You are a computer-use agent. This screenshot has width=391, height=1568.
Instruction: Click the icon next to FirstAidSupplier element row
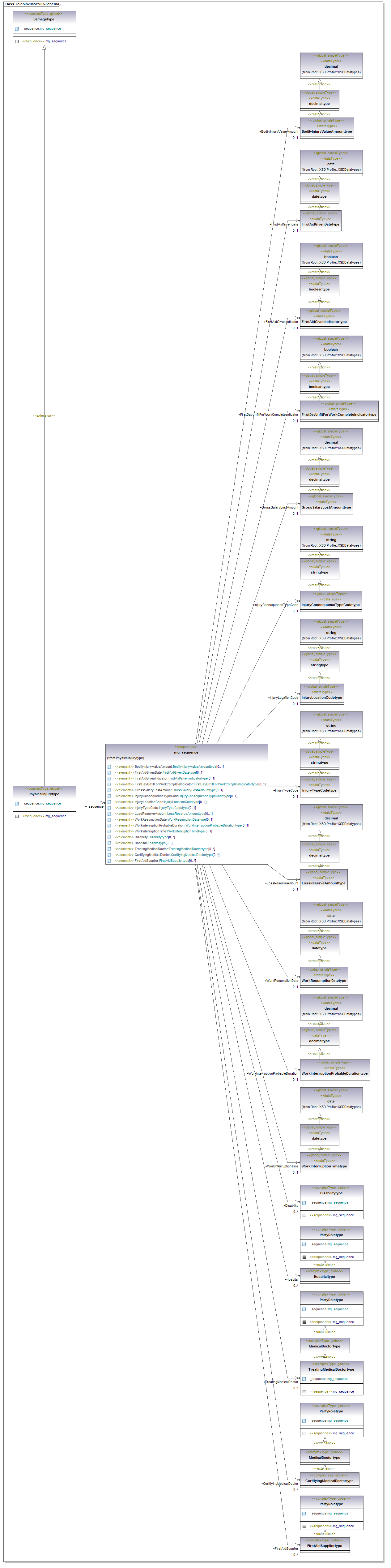click(x=109, y=861)
